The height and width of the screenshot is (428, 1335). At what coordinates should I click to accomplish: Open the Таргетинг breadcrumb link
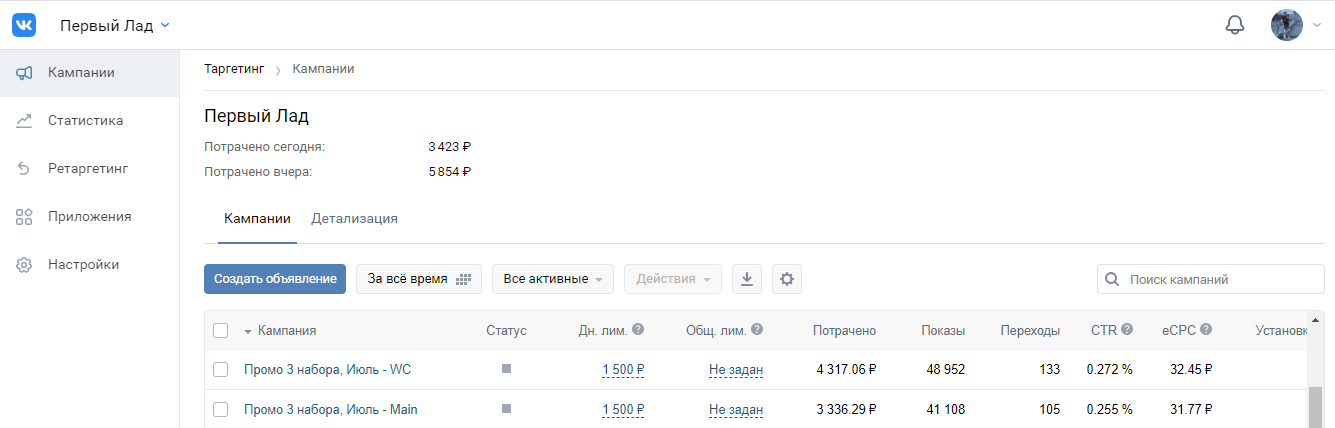234,69
